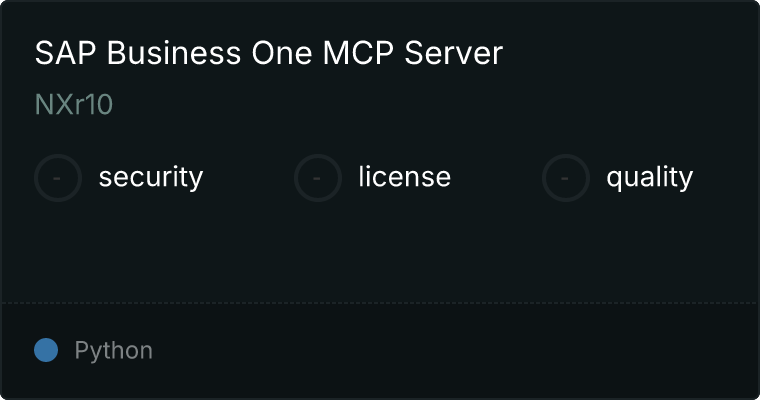The width and height of the screenshot is (760, 400).
Task: Click the dash inside the license circle
Action: (317, 178)
